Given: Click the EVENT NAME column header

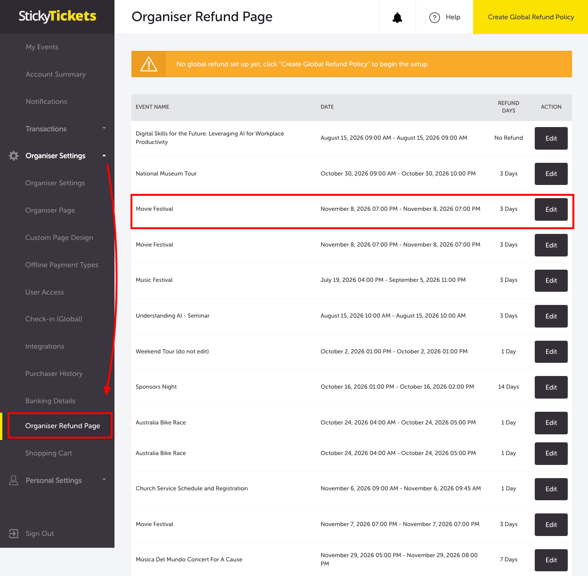Looking at the screenshot, I should [x=152, y=107].
